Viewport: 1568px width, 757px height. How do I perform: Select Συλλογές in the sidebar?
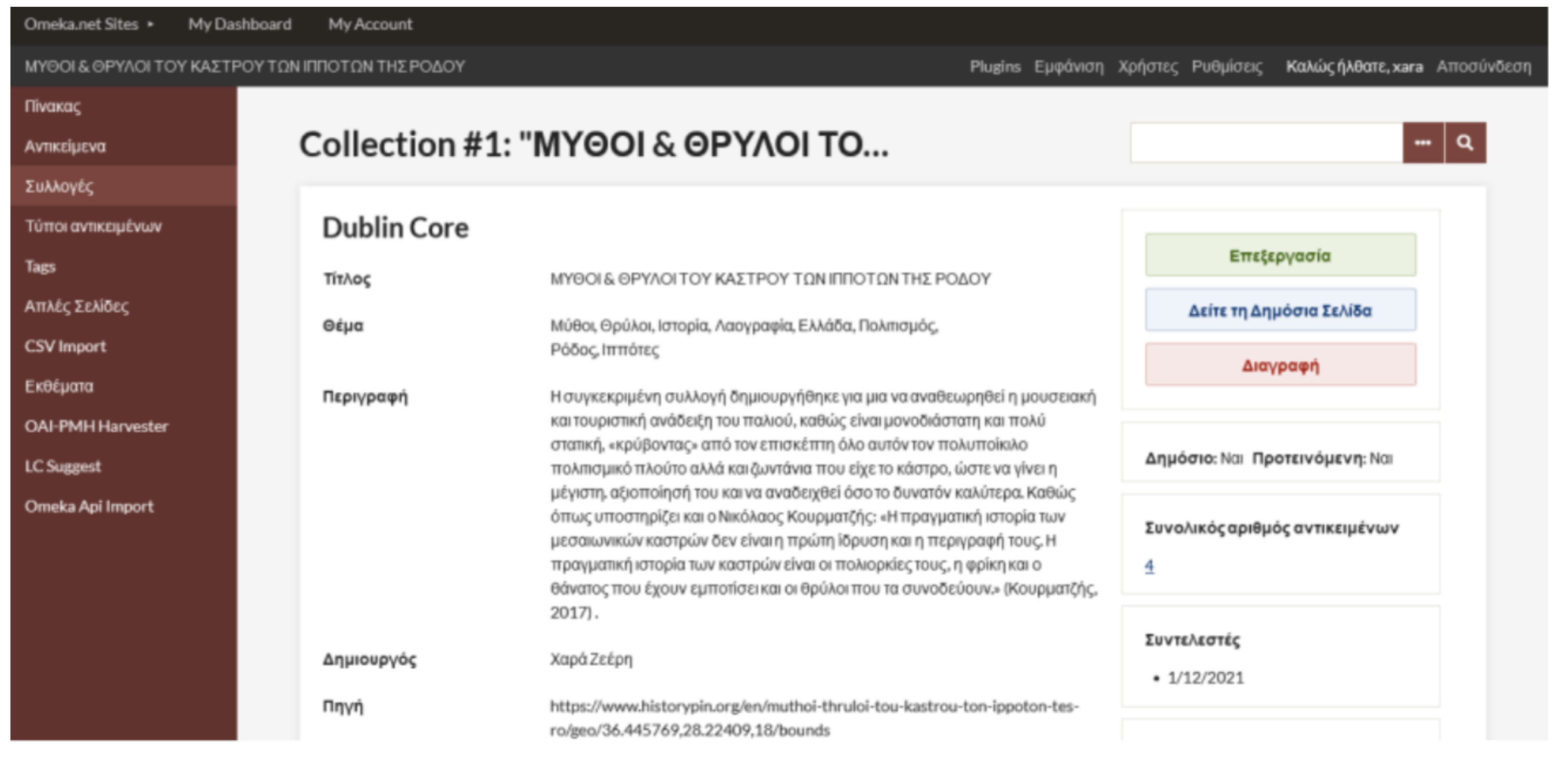(59, 186)
